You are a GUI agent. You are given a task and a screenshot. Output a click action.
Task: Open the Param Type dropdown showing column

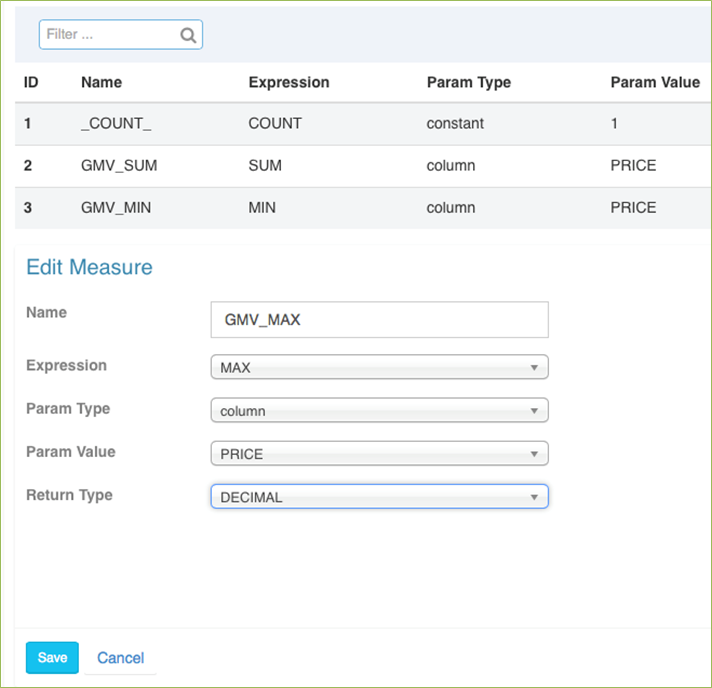tap(380, 410)
